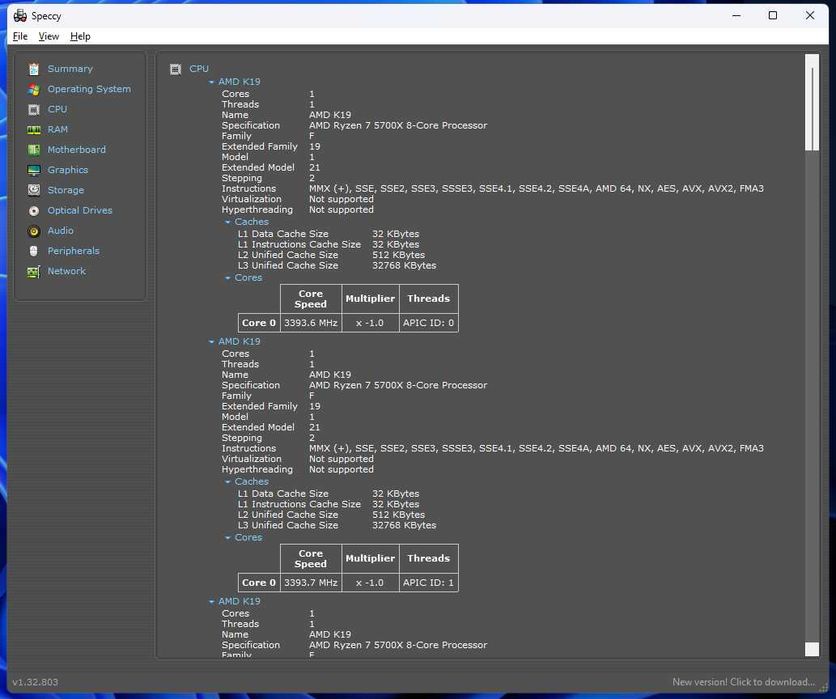Click the CPU heading in main panel

click(x=199, y=69)
